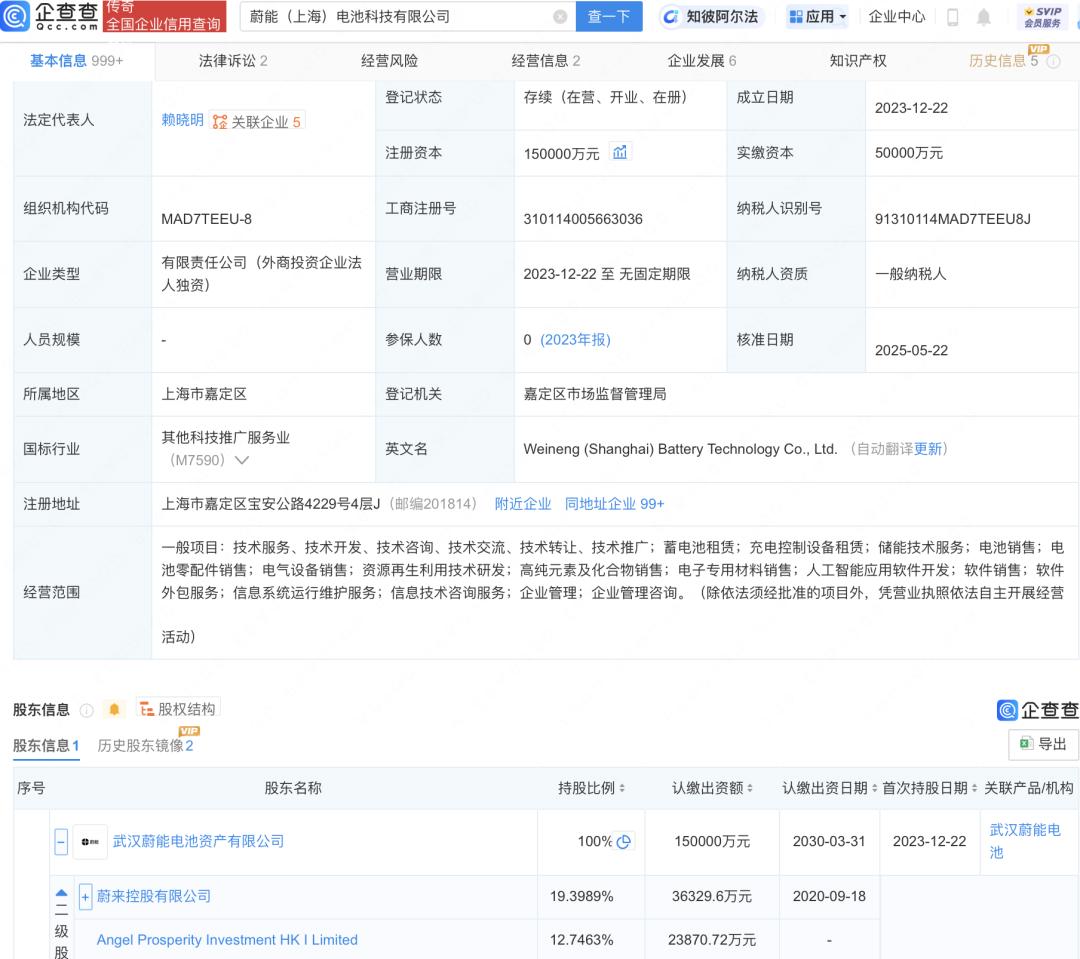This screenshot has height=959, width=1080.
Task: Clear the search field with the X icon
Action: coord(560,17)
